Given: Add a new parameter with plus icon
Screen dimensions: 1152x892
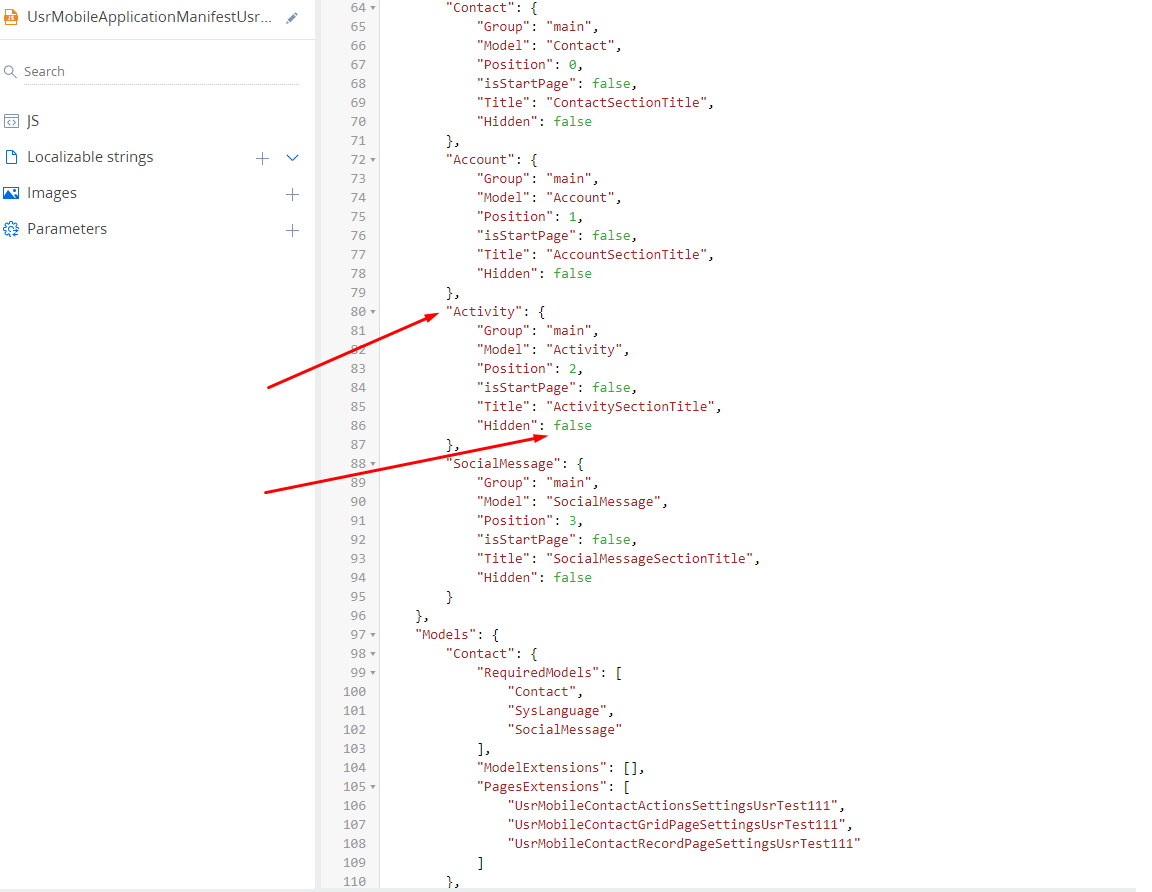Looking at the screenshot, I should 292,230.
